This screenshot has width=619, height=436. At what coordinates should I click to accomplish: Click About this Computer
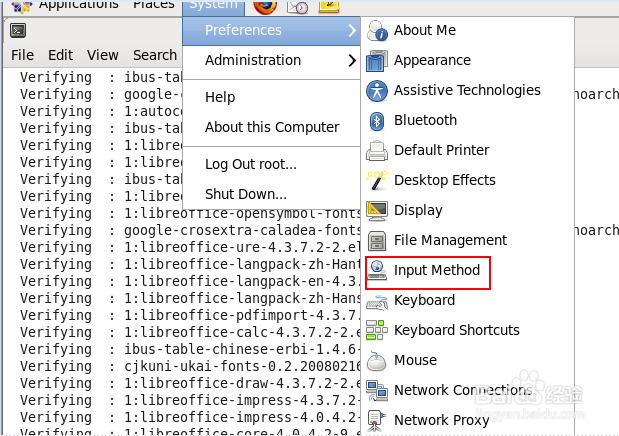[271, 128]
